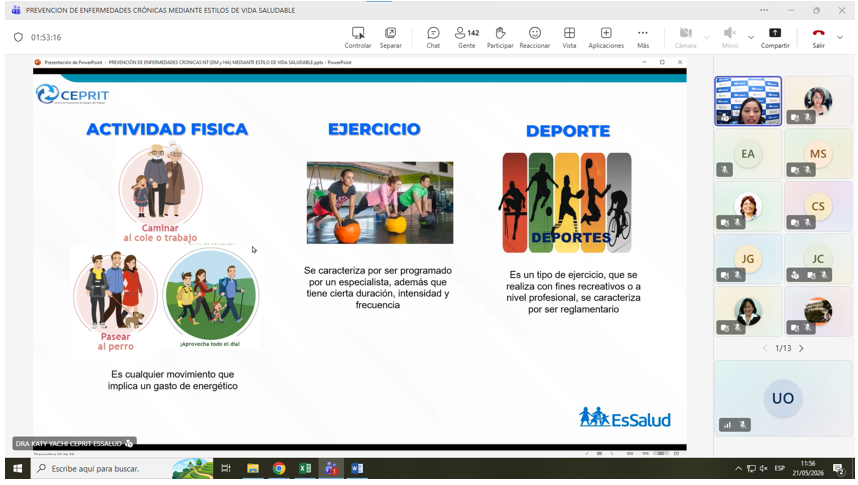Viewport: 858px width, 485px height.
Task: Open Word from taskbar
Action: point(357,469)
